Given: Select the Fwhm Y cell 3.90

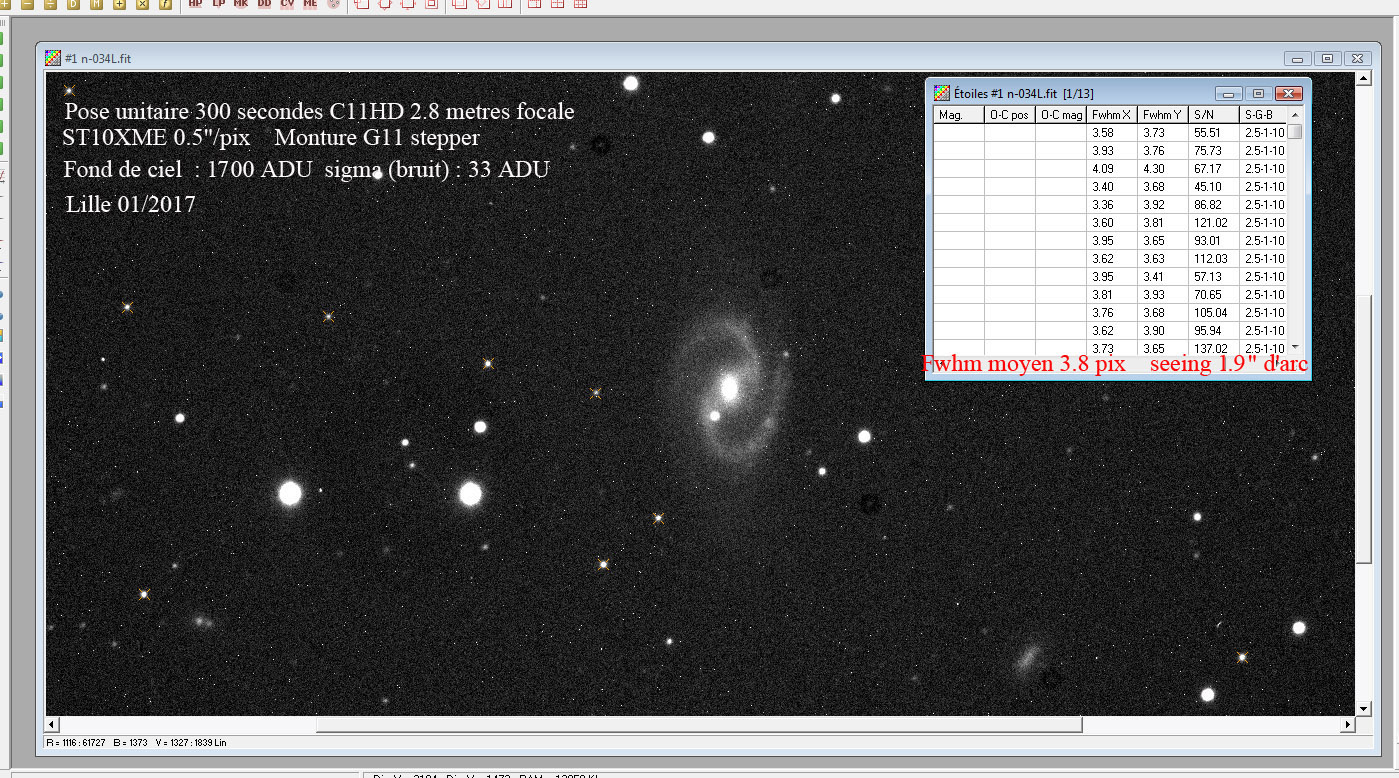Looking at the screenshot, I should point(1164,331).
